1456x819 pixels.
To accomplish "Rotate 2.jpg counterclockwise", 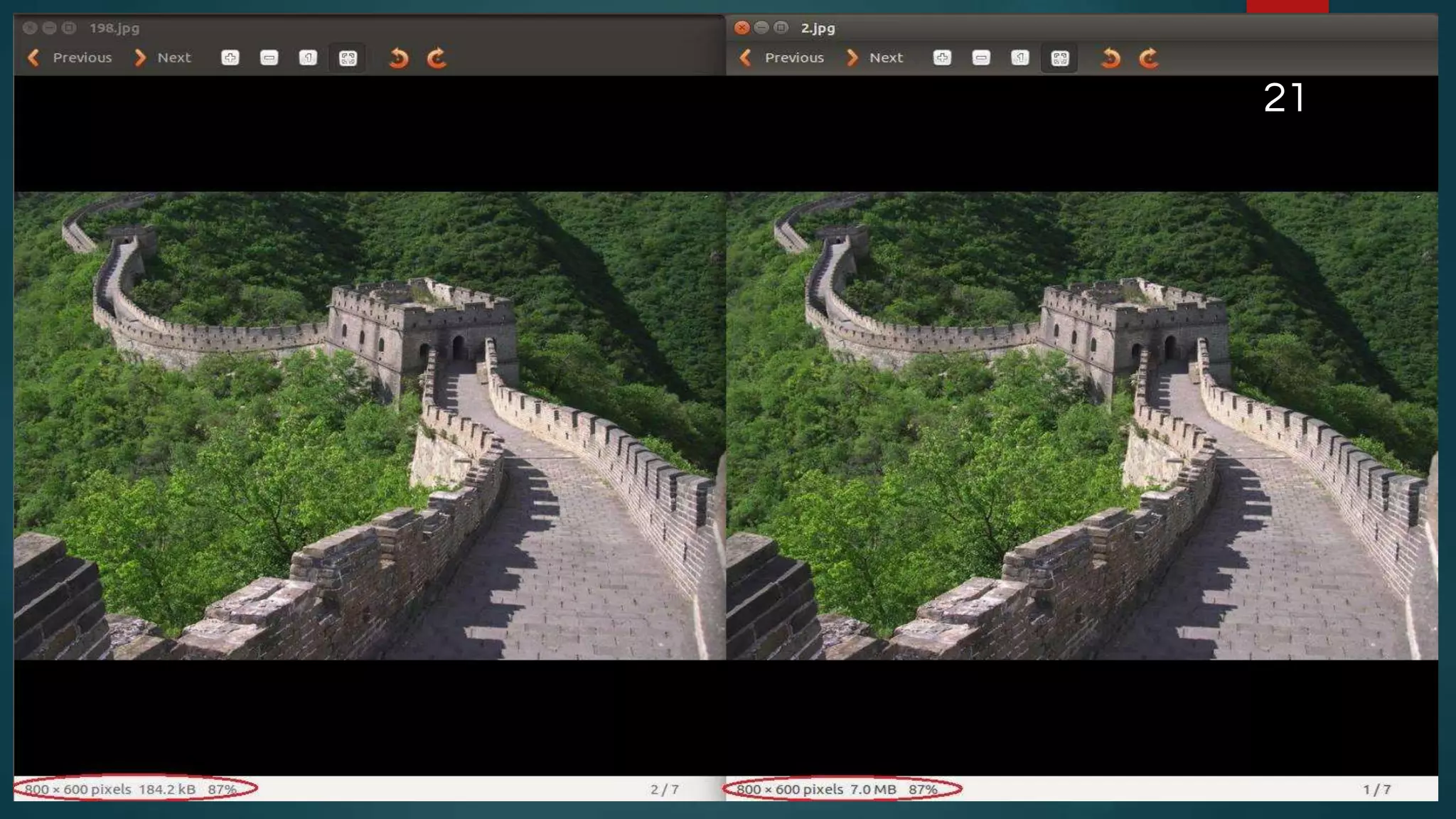I will tap(1110, 58).
